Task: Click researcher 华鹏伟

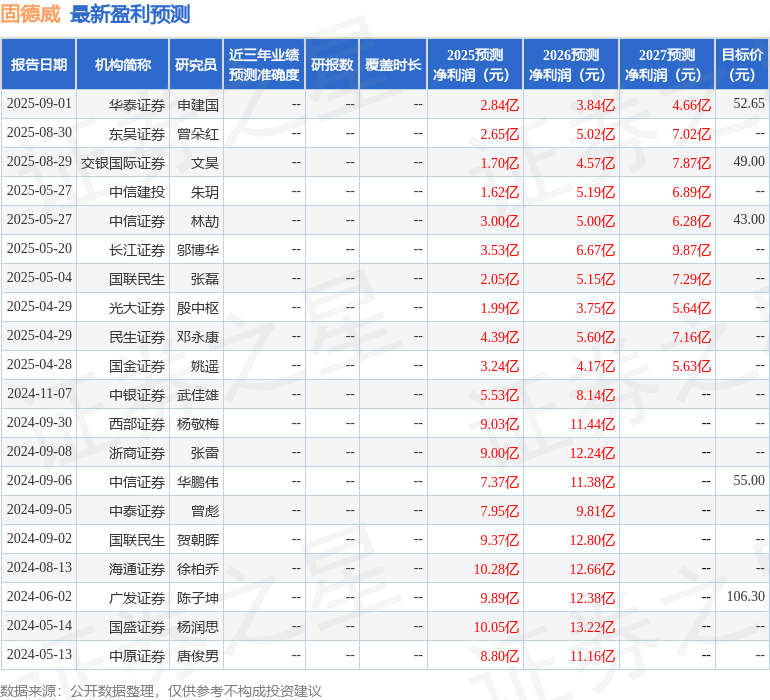Action: [198, 482]
